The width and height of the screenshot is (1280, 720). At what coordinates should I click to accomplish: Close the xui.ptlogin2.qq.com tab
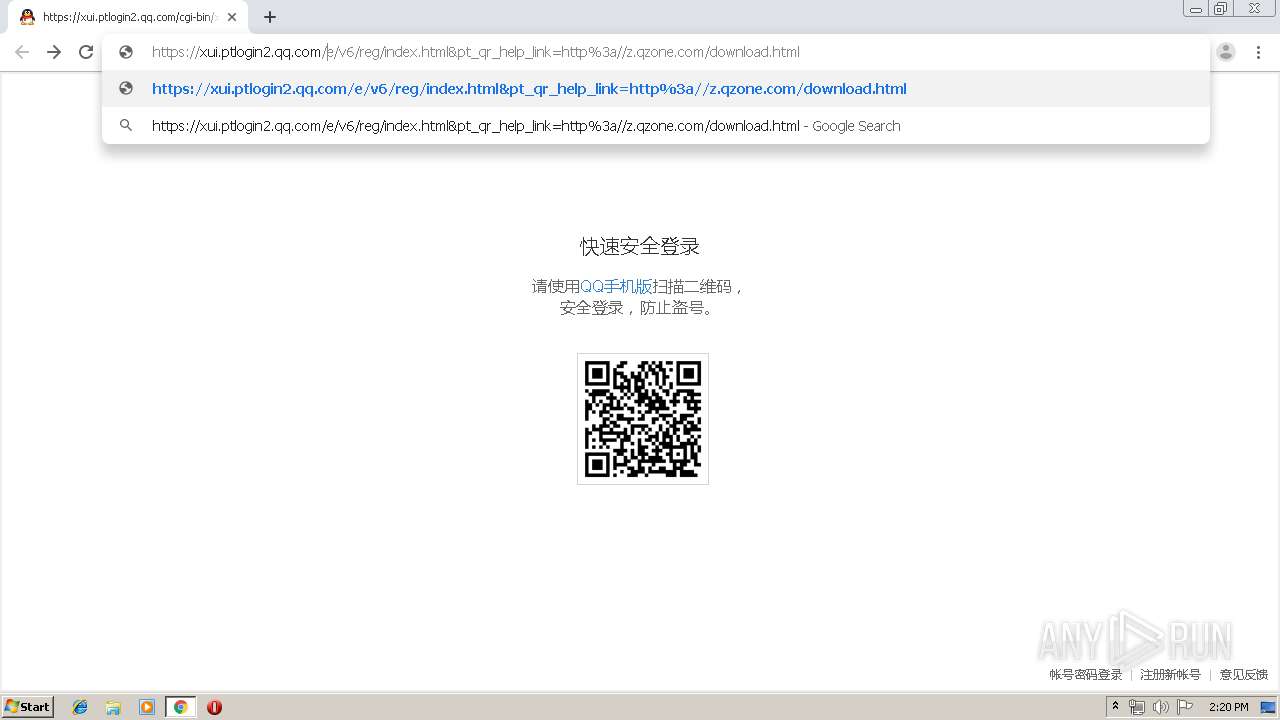coord(232,17)
